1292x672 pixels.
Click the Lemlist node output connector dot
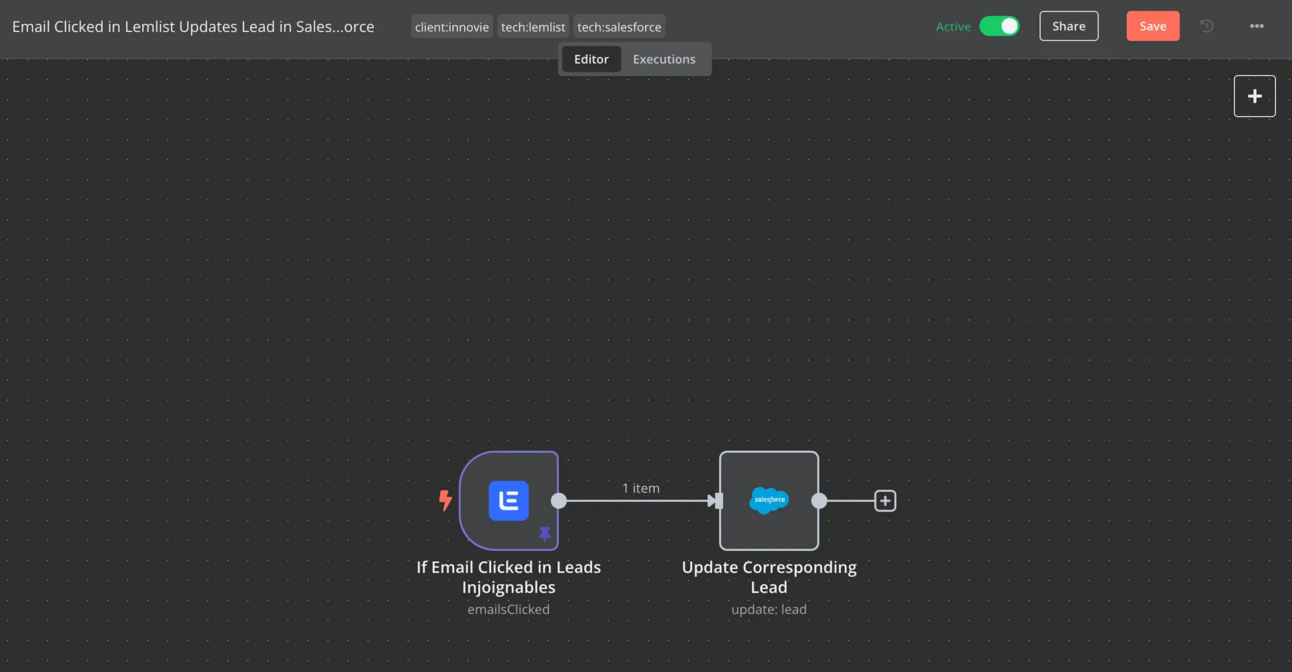pyautogui.click(x=559, y=501)
